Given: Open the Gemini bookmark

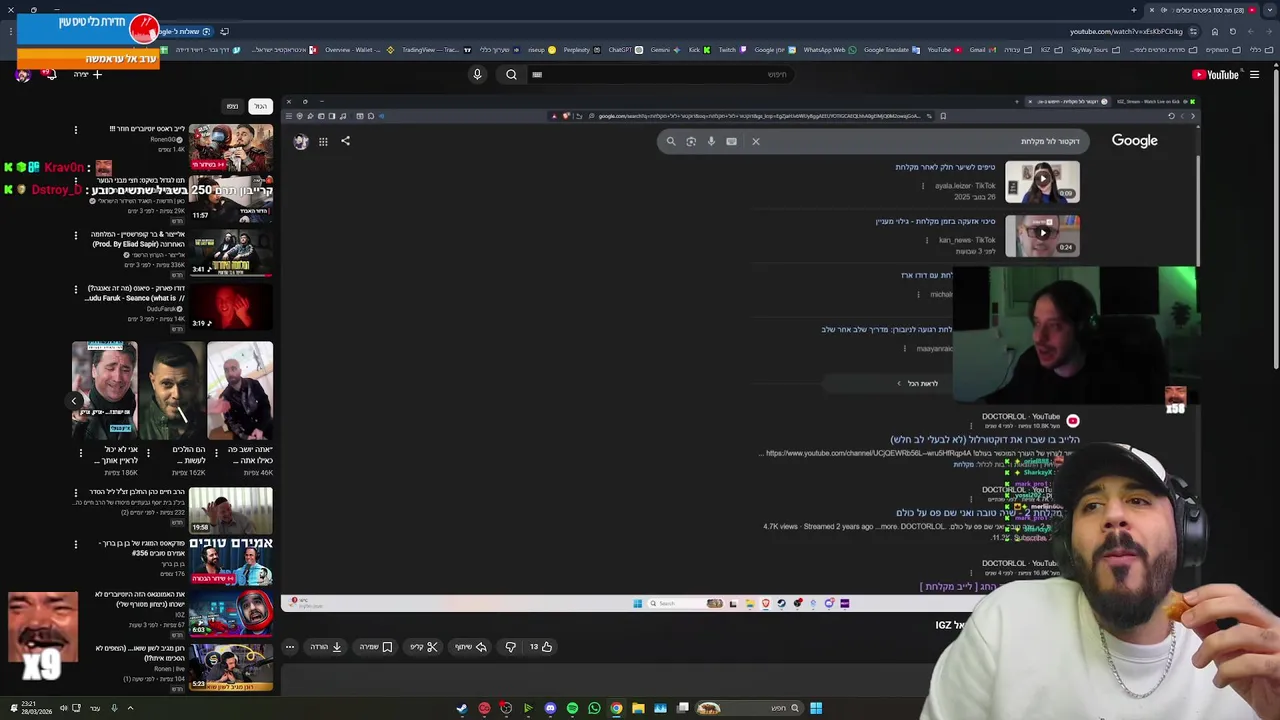Looking at the screenshot, I should [665, 50].
